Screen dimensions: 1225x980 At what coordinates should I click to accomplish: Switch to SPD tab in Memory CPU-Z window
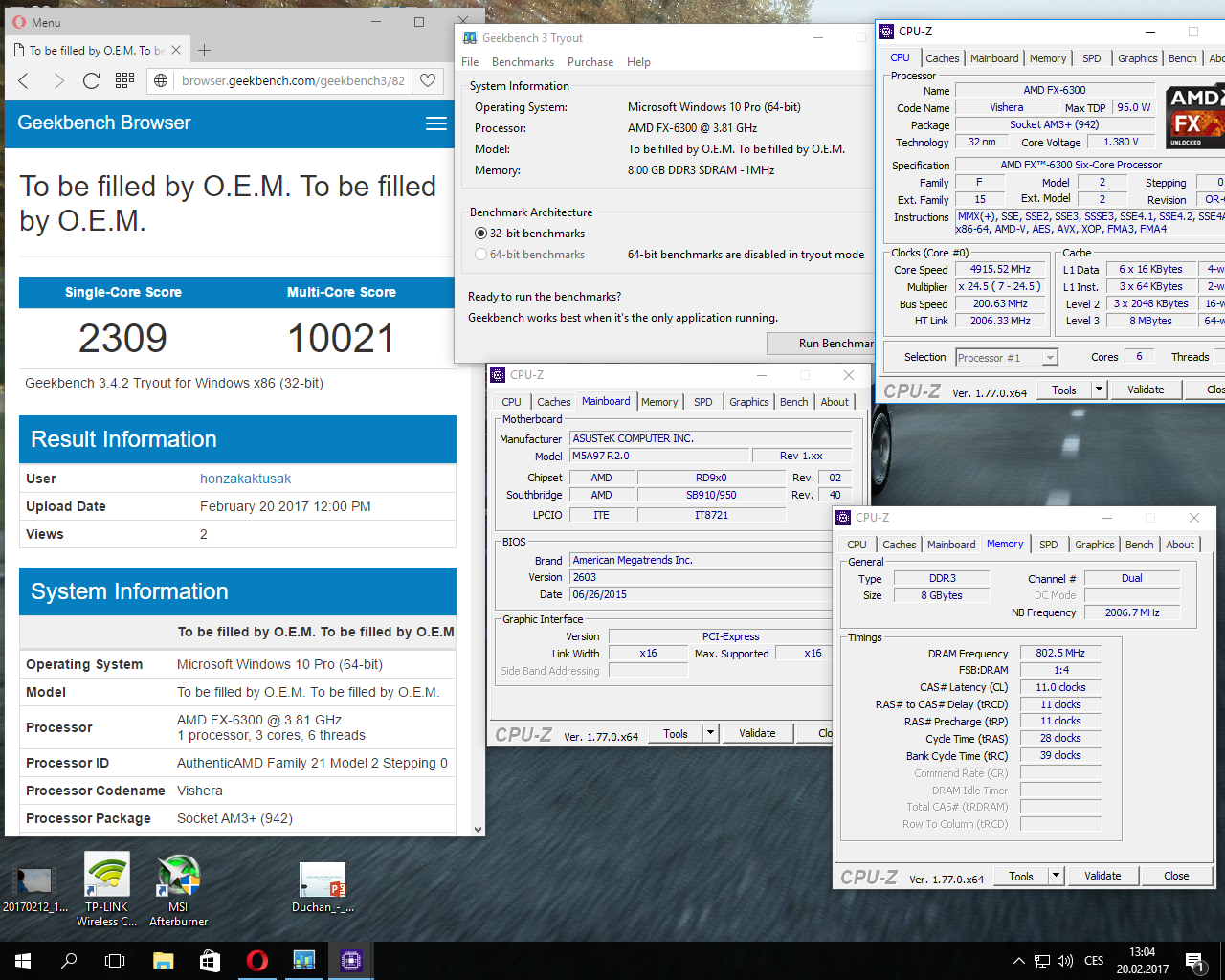click(x=1049, y=545)
